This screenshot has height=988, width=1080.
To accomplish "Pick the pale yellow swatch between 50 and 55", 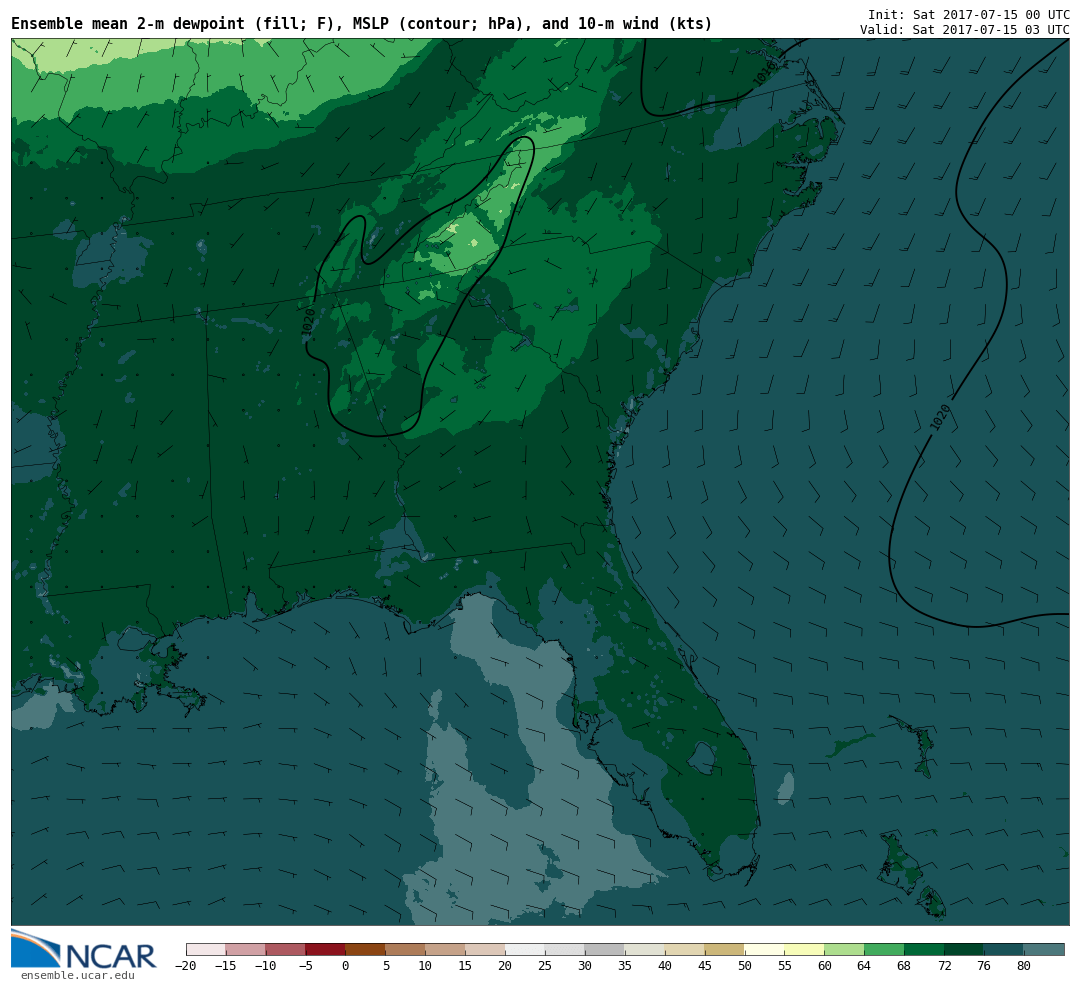I will (765, 949).
